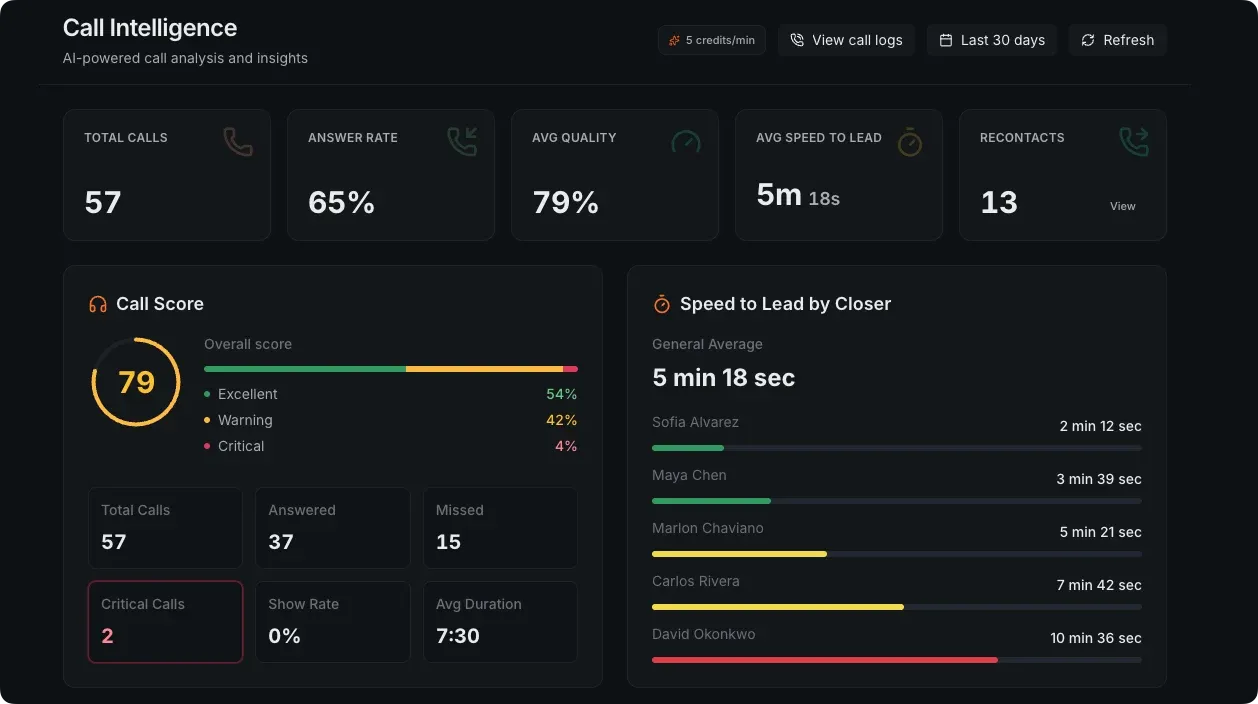This screenshot has height=704, width=1258.
Task: Click the General Average label
Action: (707, 344)
